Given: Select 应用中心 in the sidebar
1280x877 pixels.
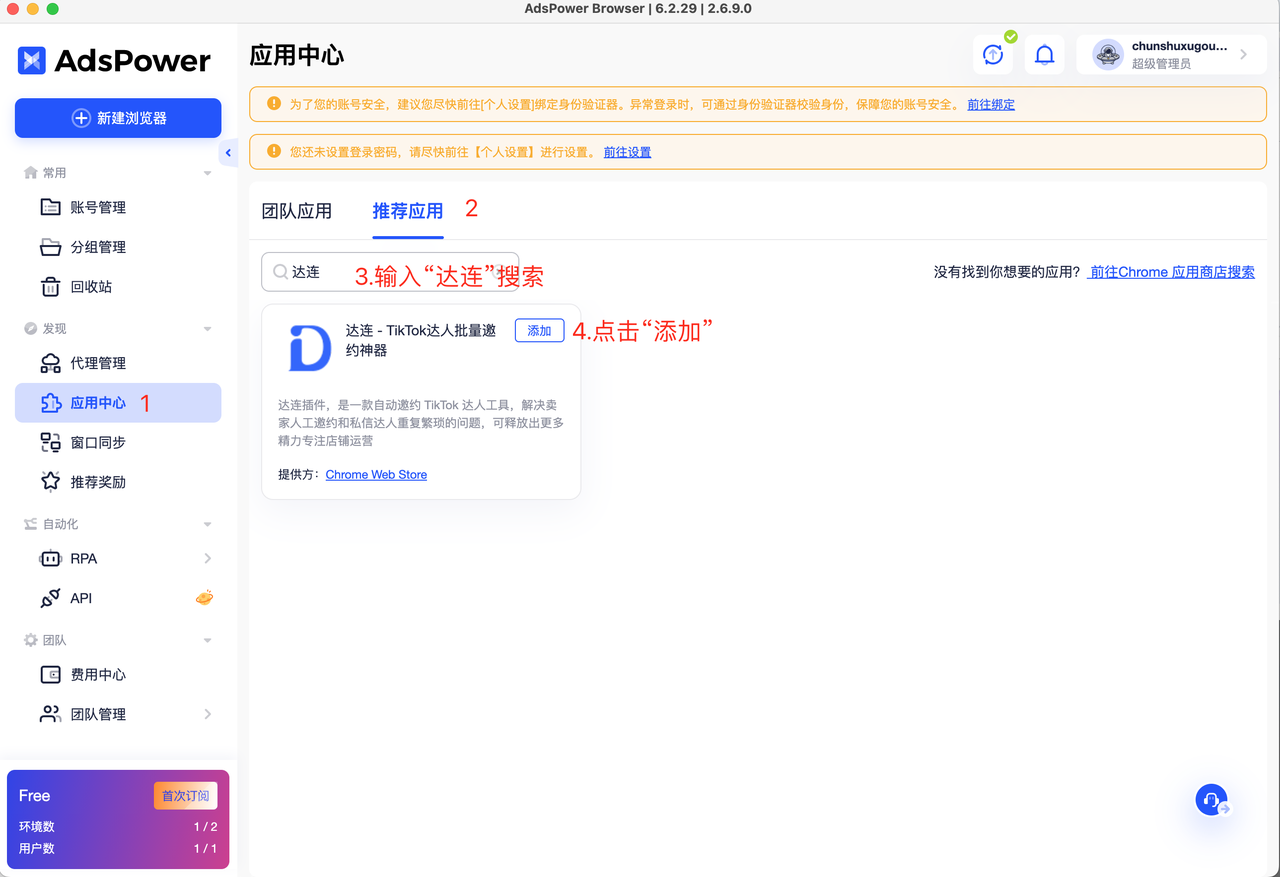Looking at the screenshot, I should click(118, 403).
